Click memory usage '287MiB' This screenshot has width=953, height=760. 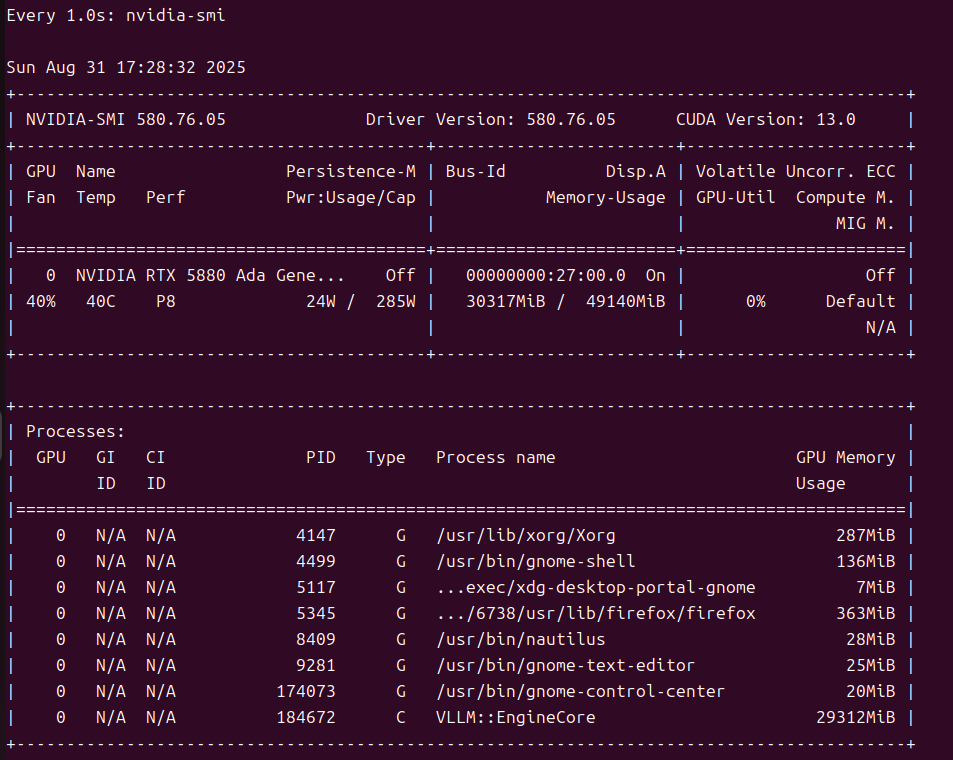tap(865, 536)
